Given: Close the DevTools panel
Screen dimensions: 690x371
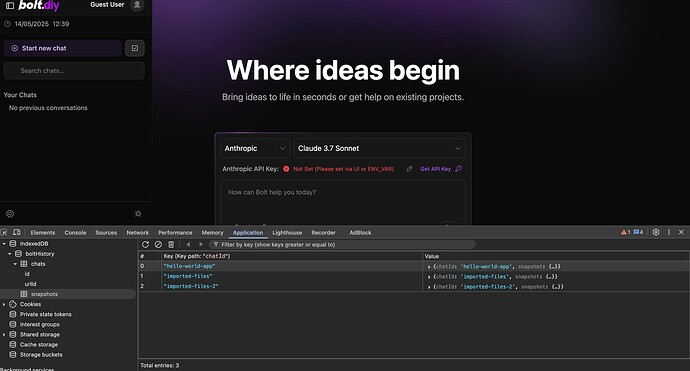Looking at the screenshot, I should click(x=681, y=232).
